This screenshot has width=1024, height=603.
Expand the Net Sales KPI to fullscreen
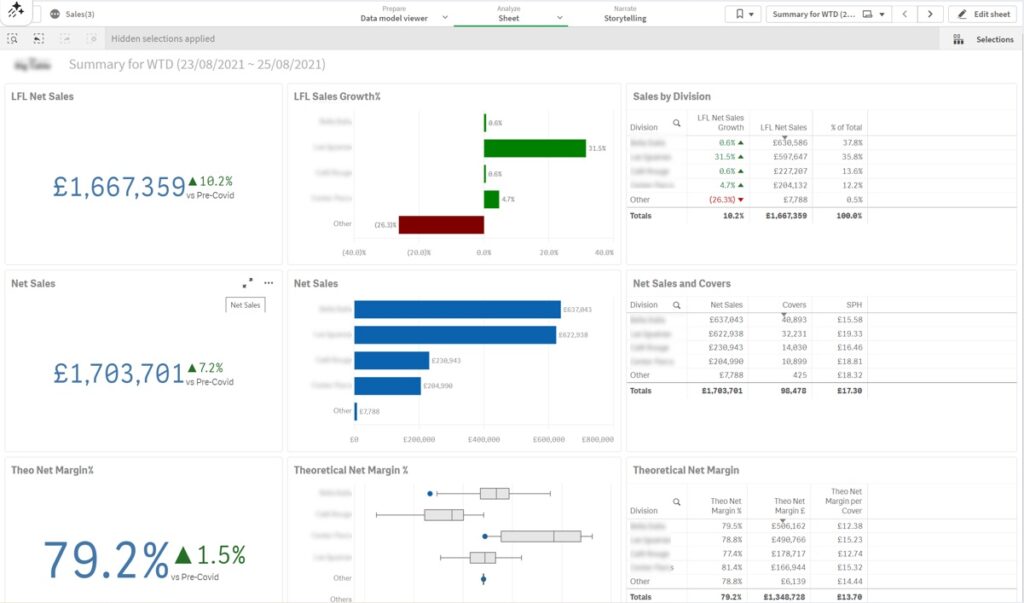247,283
